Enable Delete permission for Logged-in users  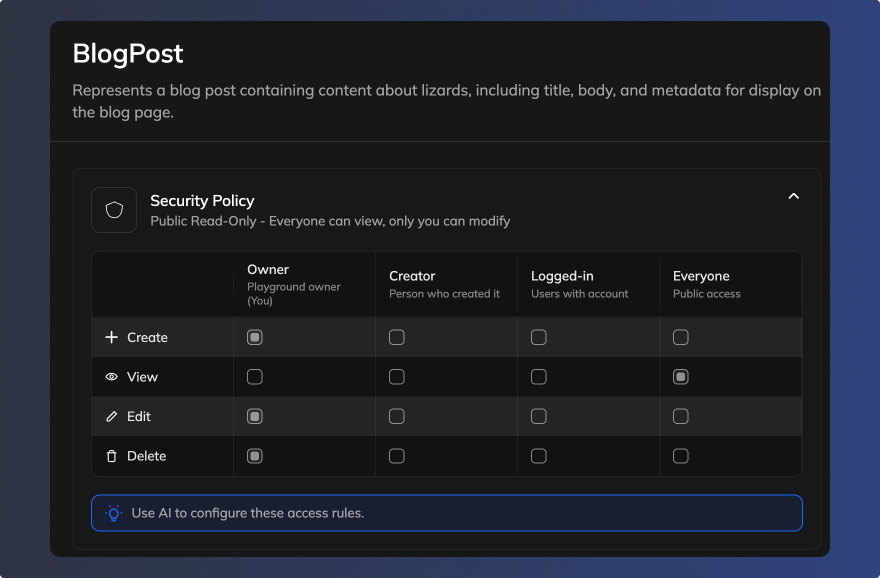tap(539, 456)
